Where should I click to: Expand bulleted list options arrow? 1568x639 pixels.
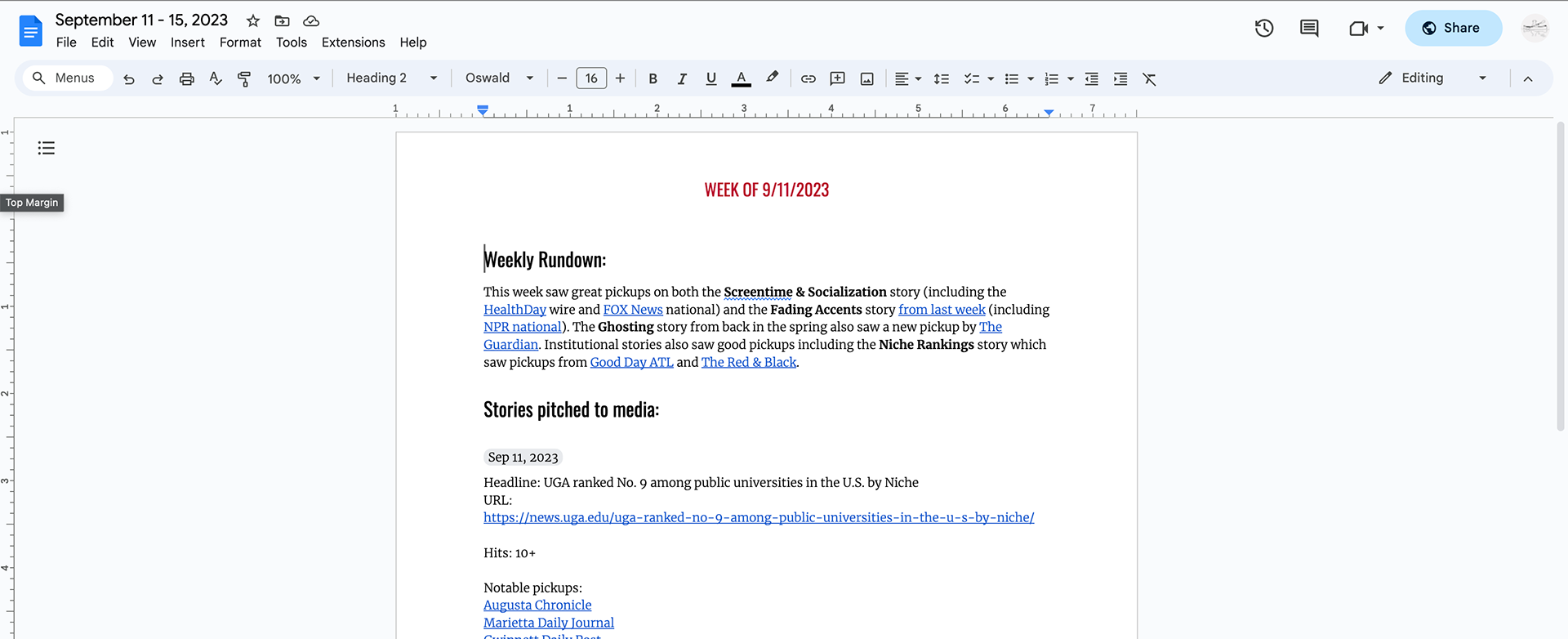[1031, 79]
